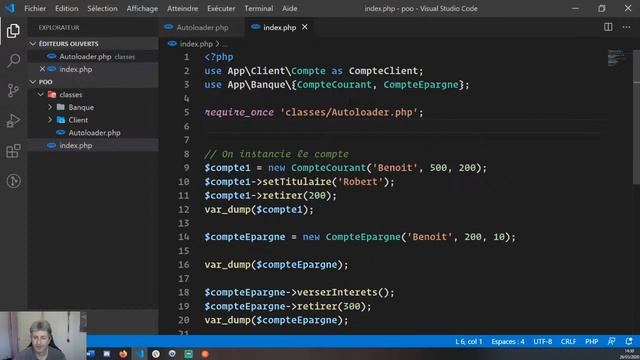Click the VS Code icon in the taskbar
Image resolution: width=640 pixels, height=360 pixels.
[x=140, y=354]
